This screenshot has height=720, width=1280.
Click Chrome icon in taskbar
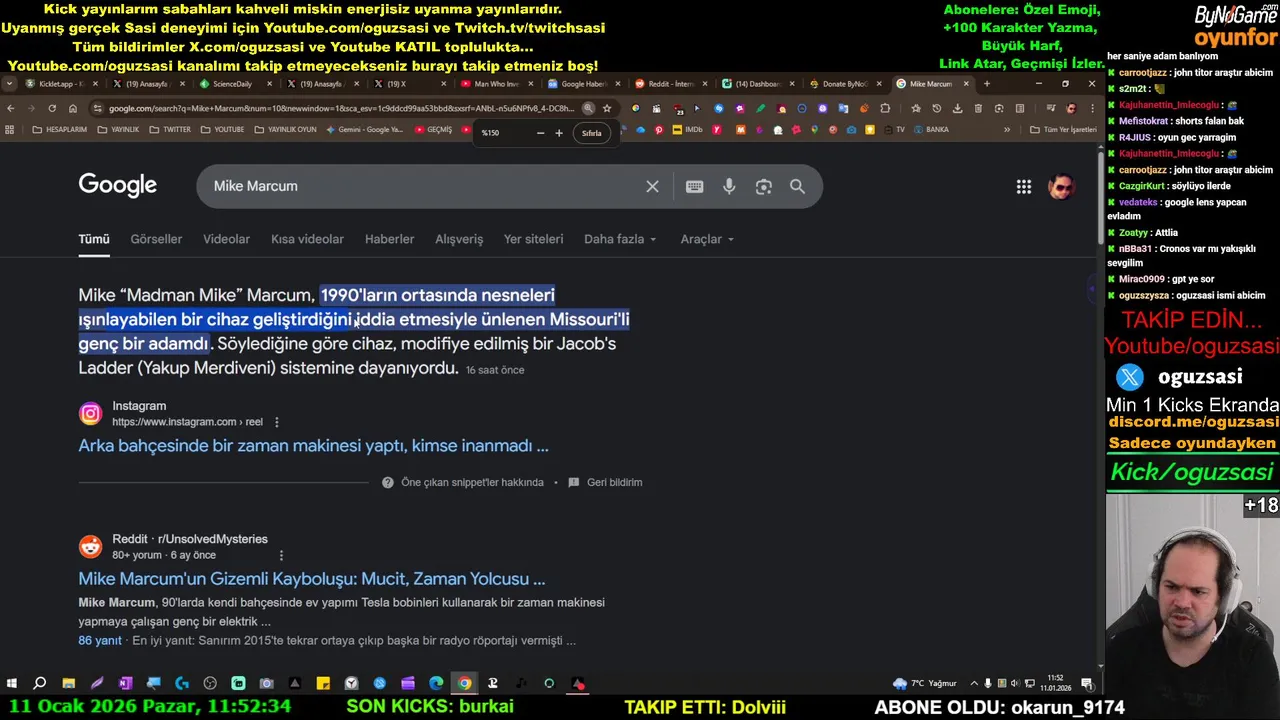click(x=464, y=684)
